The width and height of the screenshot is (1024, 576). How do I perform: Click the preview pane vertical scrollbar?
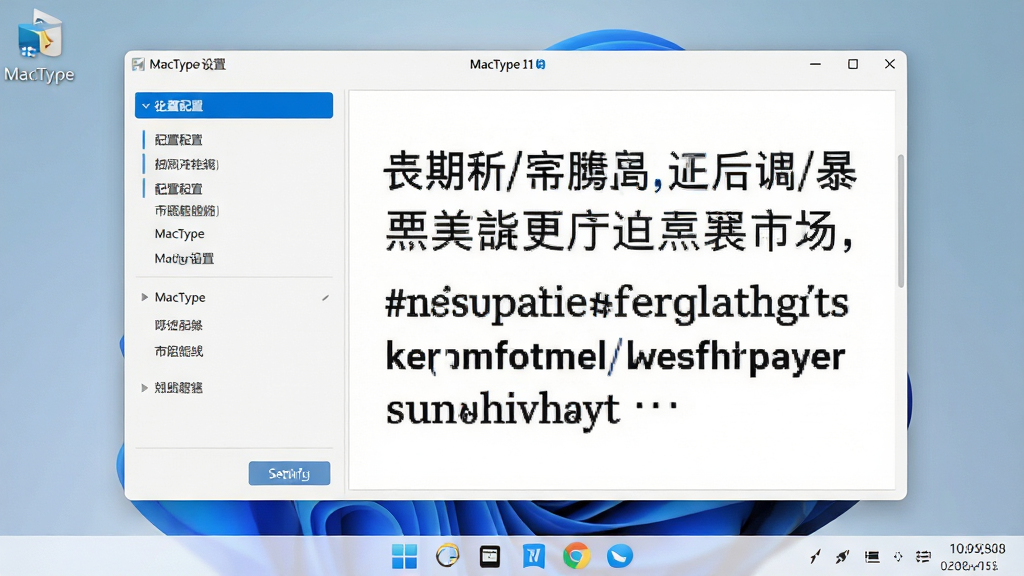pyautogui.click(x=901, y=221)
